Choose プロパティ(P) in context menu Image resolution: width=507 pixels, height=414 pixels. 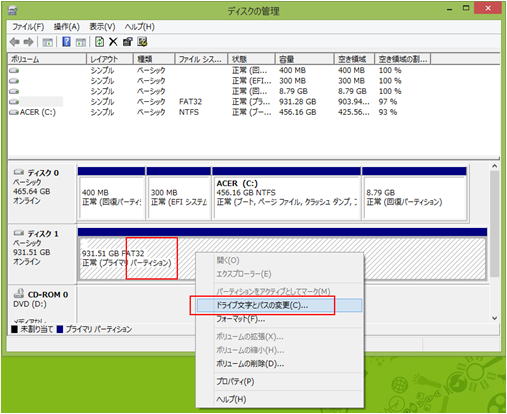tap(279, 381)
